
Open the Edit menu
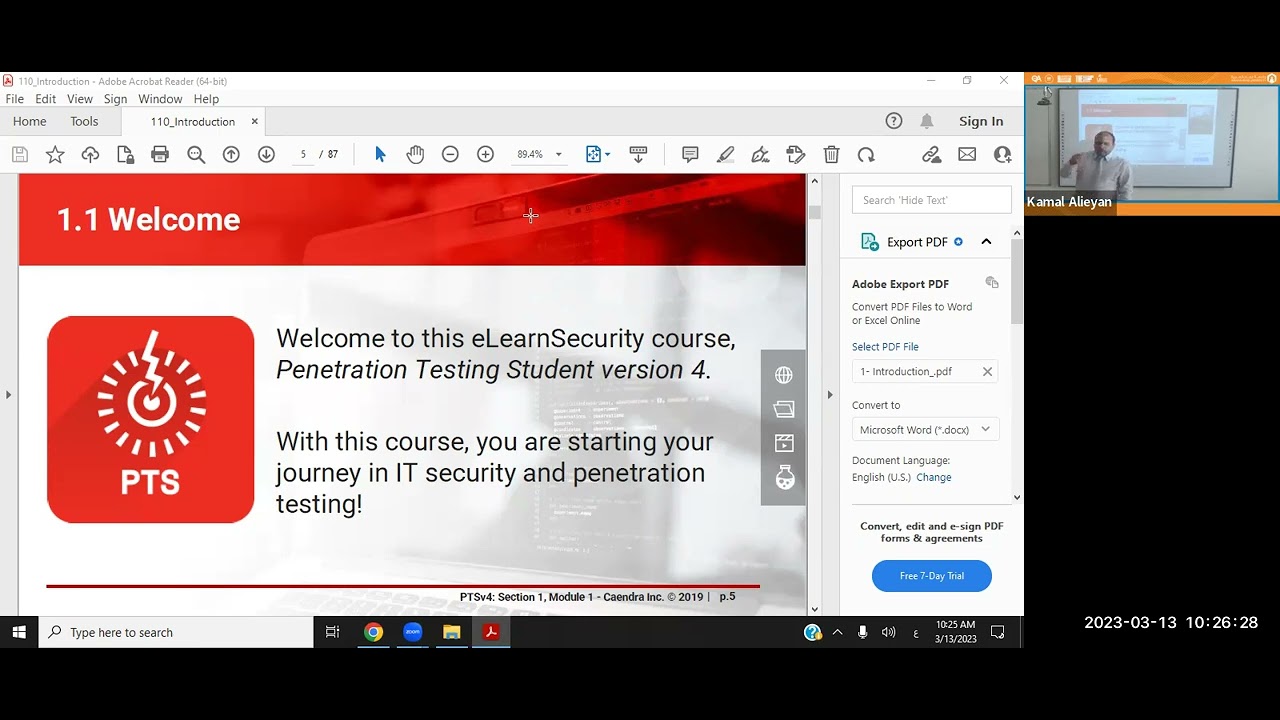click(46, 99)
